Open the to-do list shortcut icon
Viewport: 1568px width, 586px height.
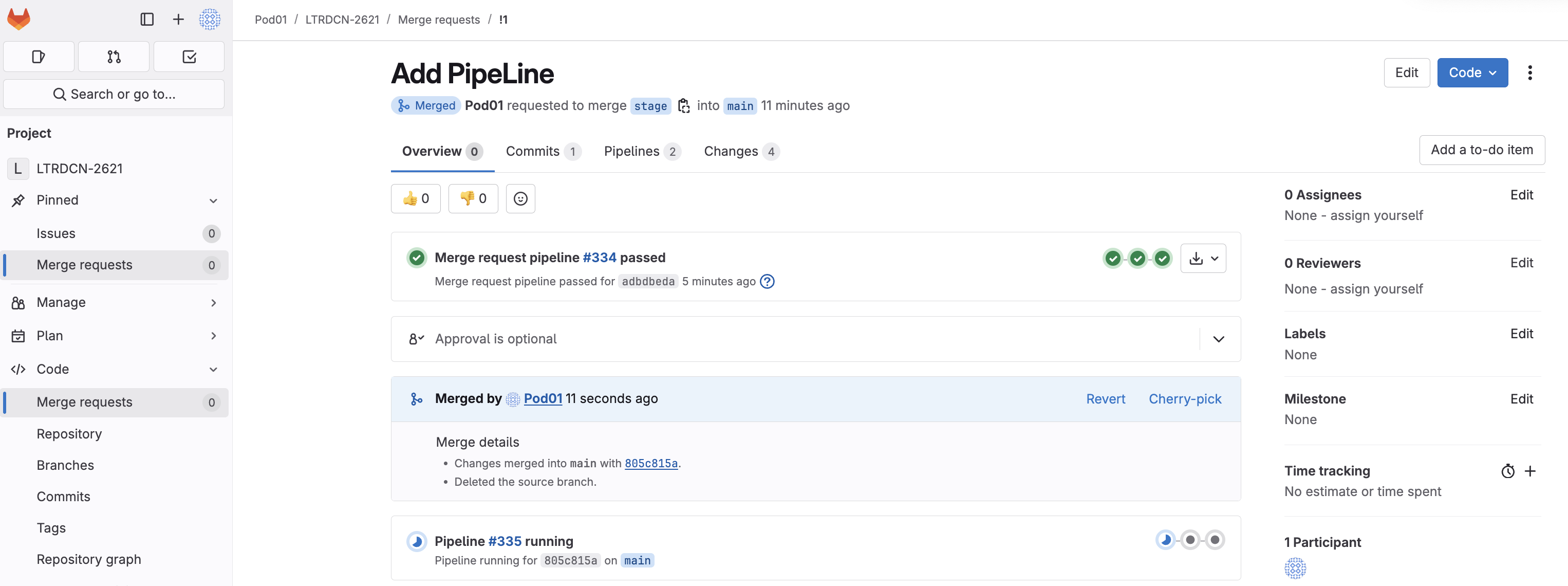pyautogui.click(x=189, y=57)
